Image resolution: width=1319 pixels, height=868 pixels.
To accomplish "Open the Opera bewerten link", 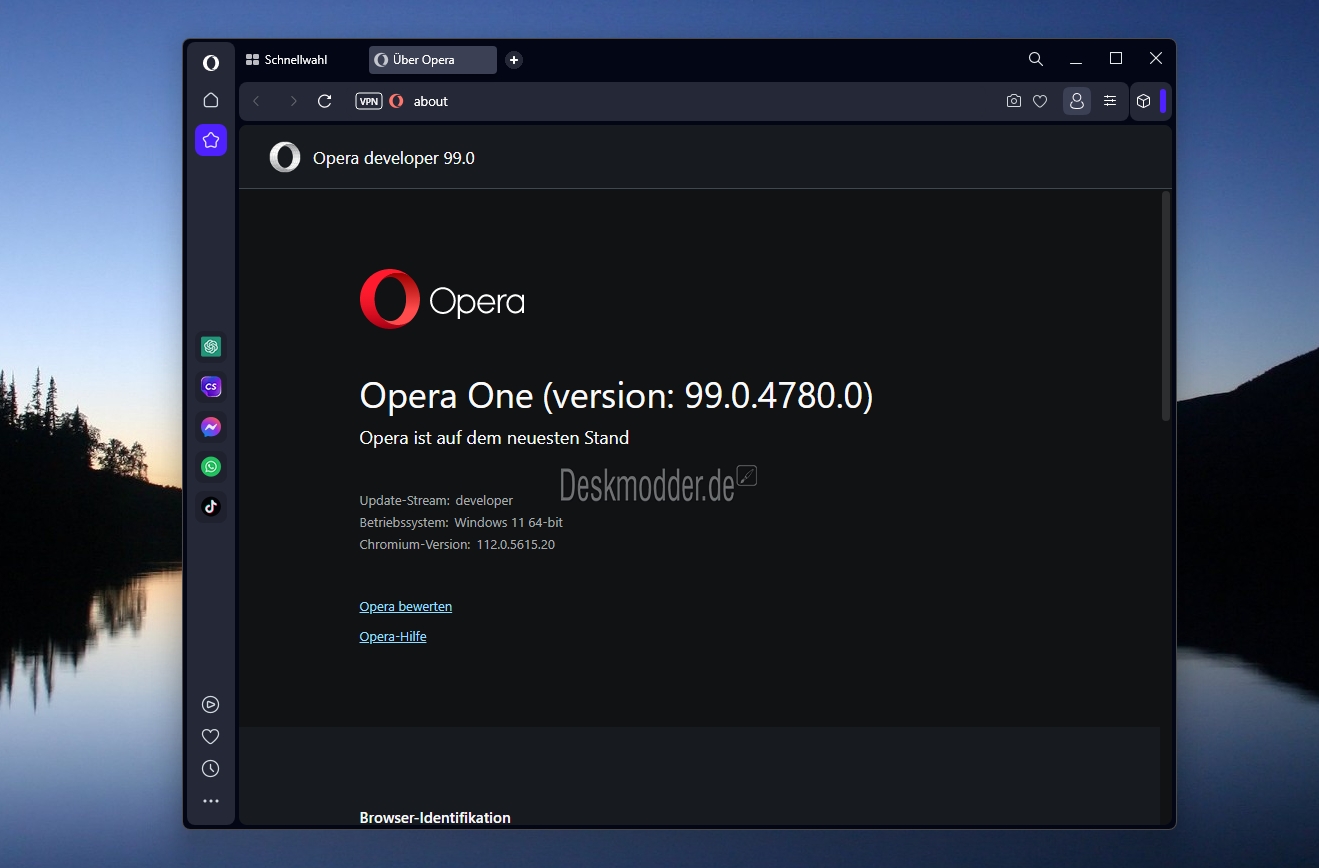I will point(405,606).
